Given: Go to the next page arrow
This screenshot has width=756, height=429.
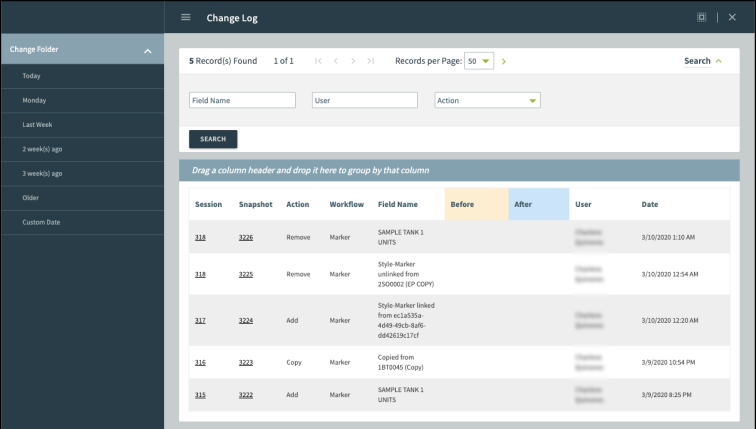Looking at the screenshot, I should [x=353, y=61].
